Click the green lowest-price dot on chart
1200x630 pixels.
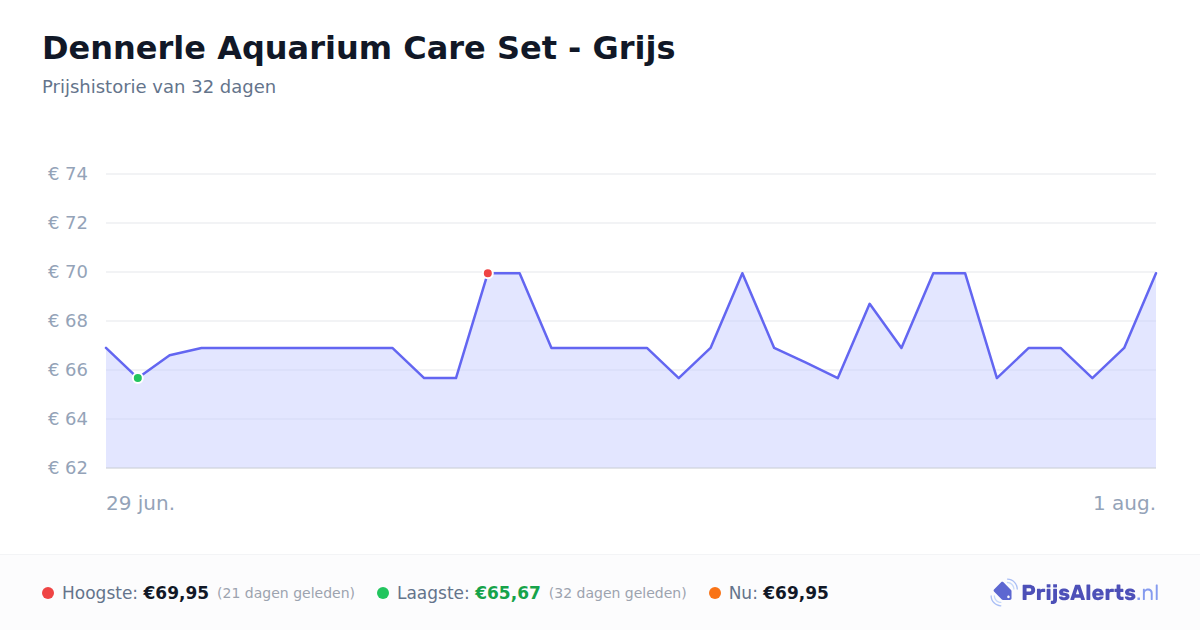(138, 378)
